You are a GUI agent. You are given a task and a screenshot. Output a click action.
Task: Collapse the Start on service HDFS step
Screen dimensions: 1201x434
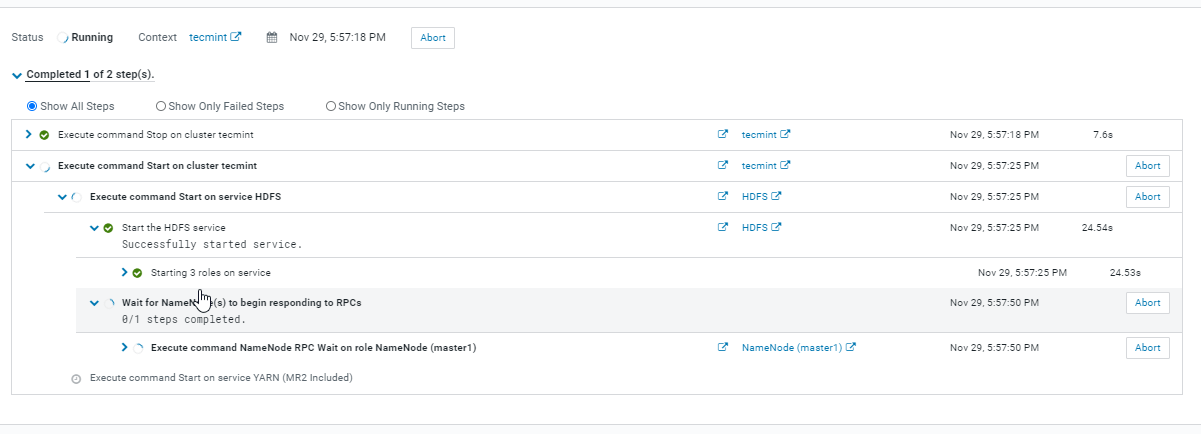62,197
